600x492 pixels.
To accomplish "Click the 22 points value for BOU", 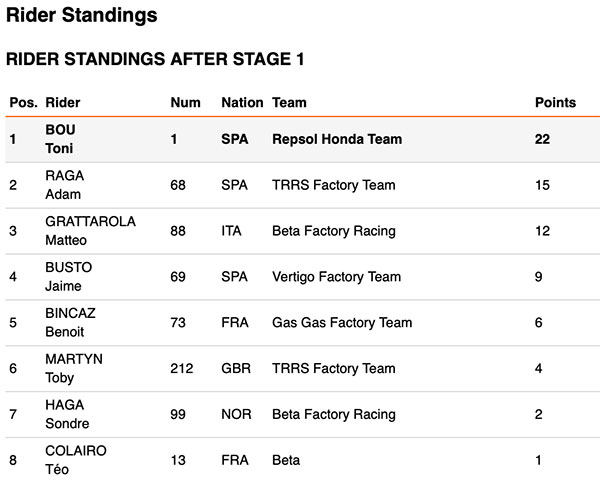I will (543, 139).
